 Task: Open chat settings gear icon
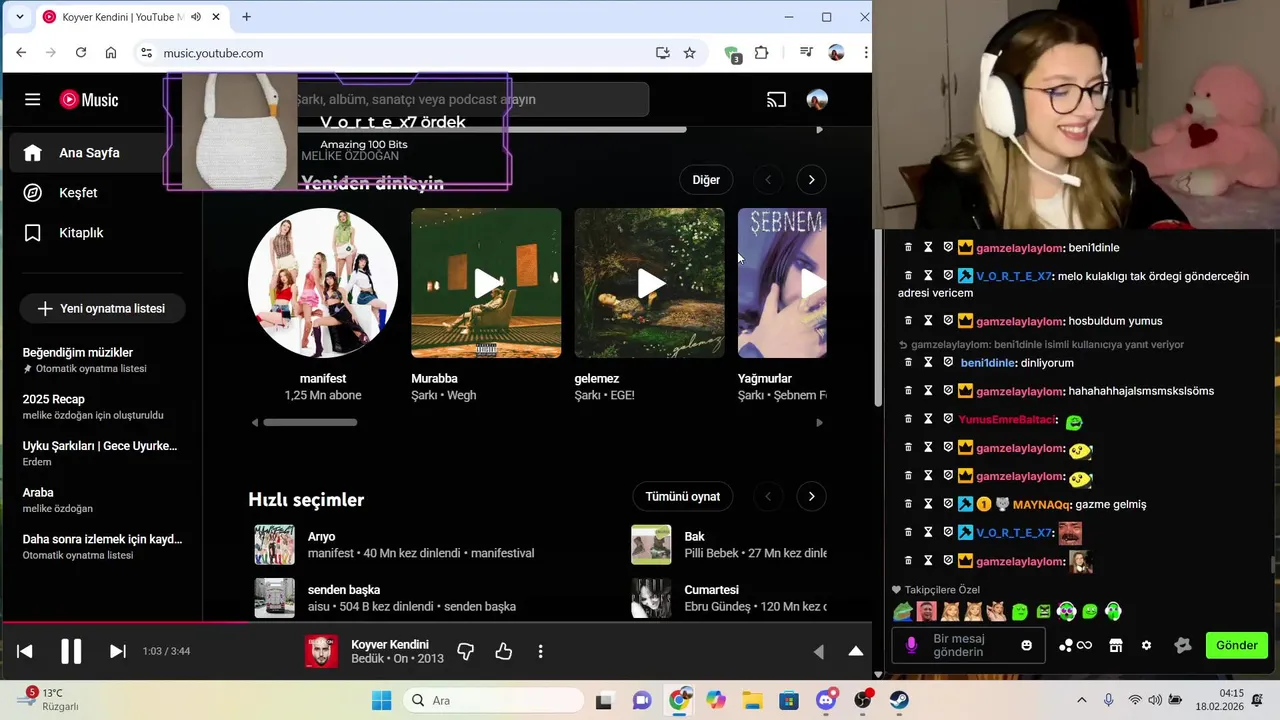(x=1146, y=645)
